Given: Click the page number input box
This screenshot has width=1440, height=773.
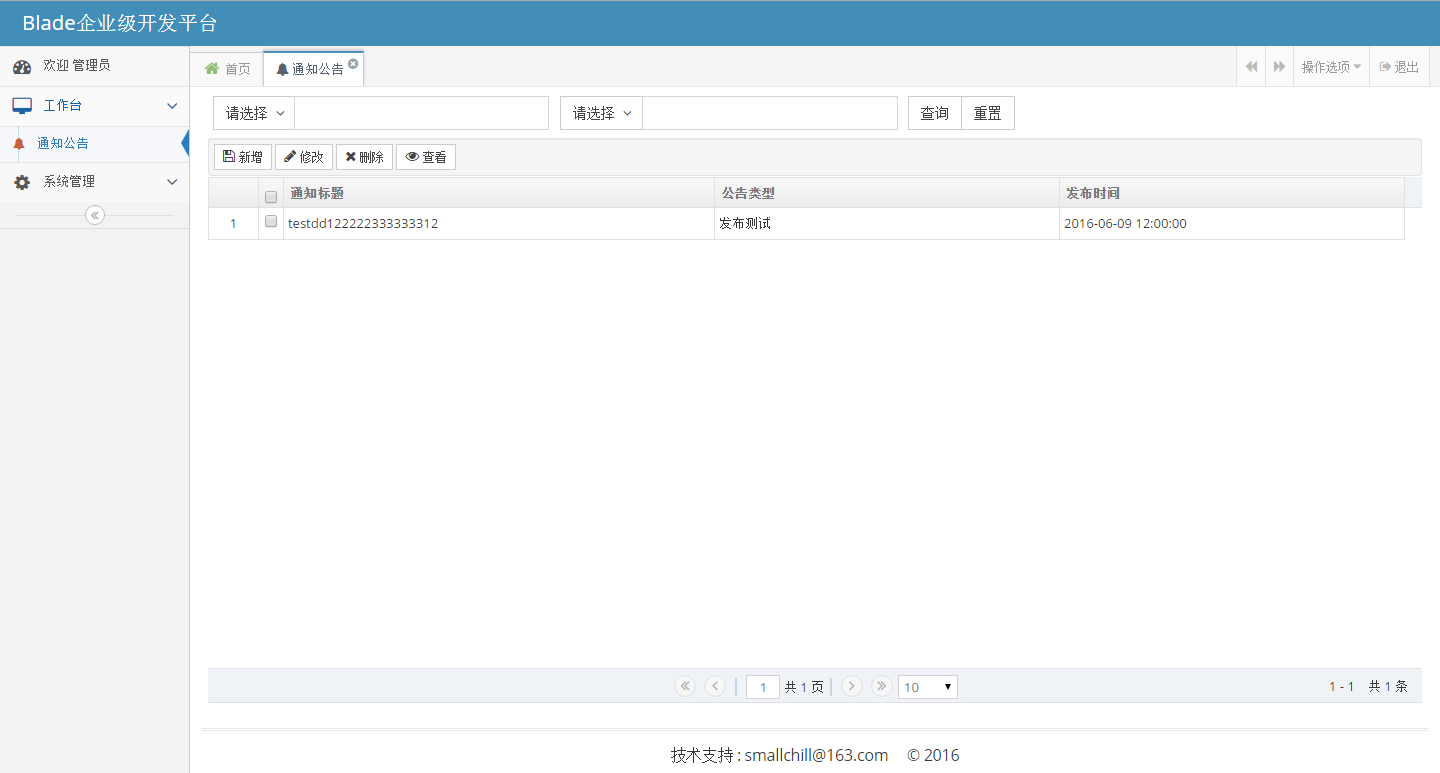Looking at the screenshot, I should pyautogui.click(x=763, y=687).
